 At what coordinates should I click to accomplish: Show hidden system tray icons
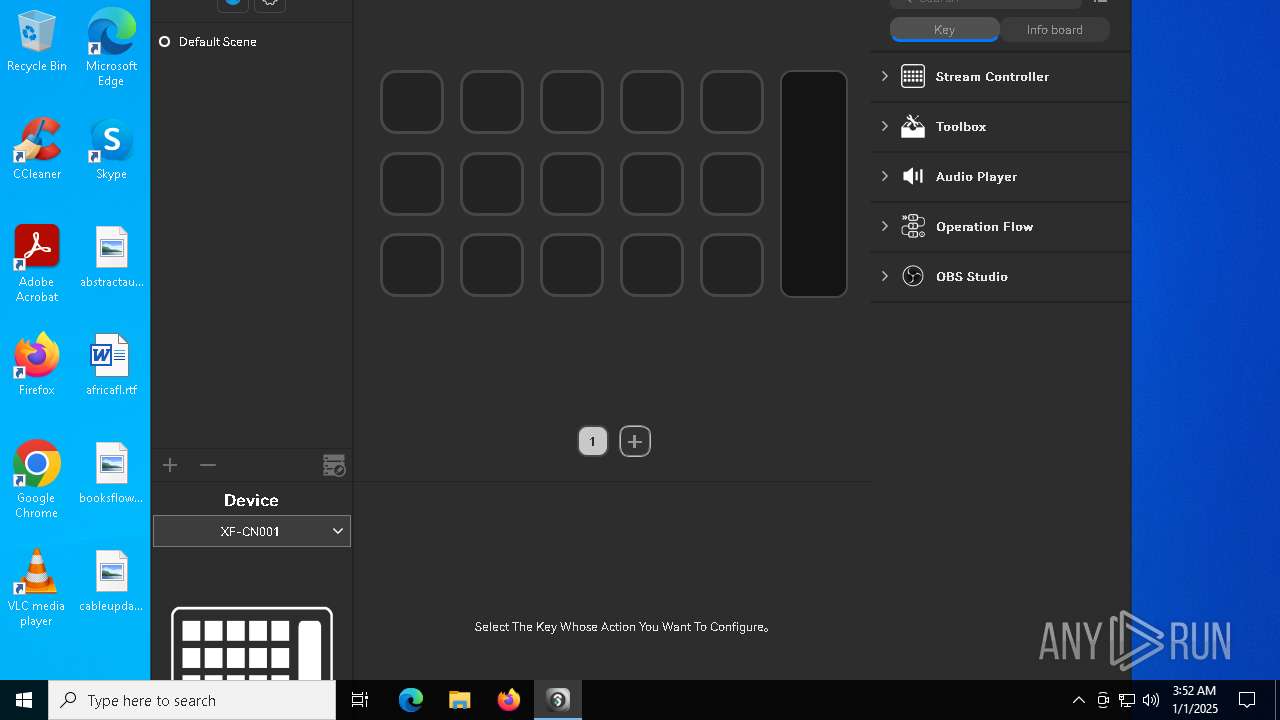click(1078, 700)
